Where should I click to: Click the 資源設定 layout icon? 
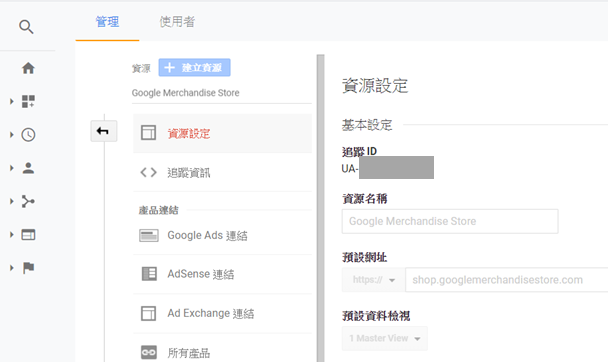pos(149,133)
